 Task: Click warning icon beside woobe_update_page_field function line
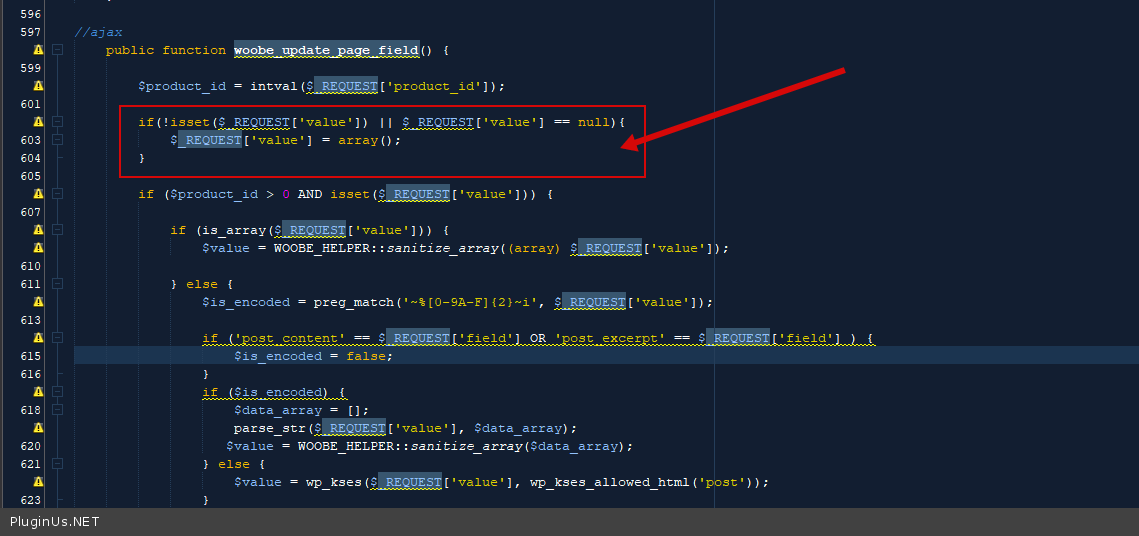38,50
